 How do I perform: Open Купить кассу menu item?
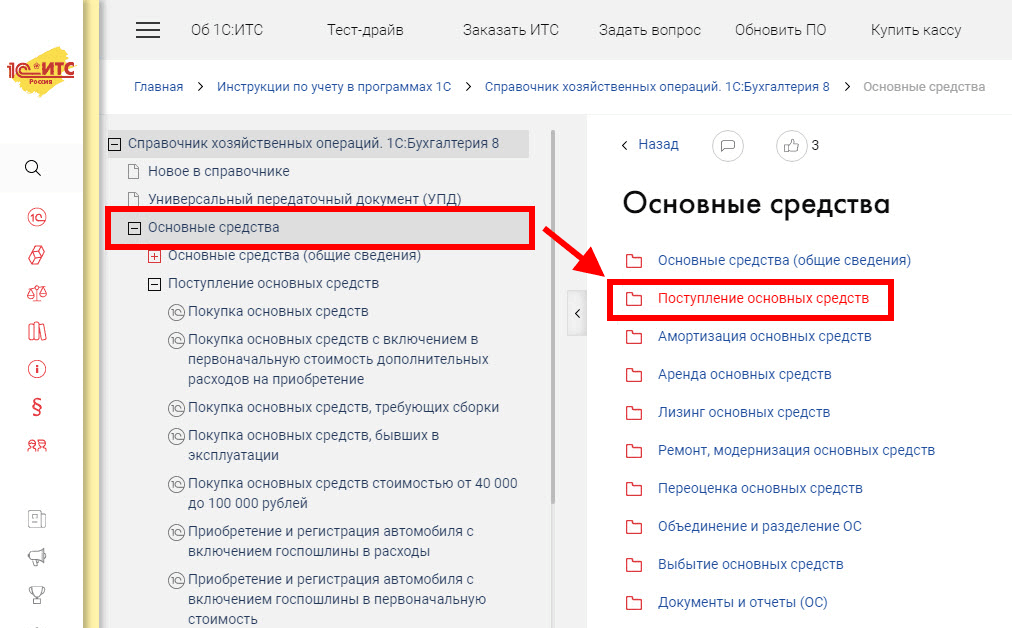pyautogui.click(x=916, y=30)
